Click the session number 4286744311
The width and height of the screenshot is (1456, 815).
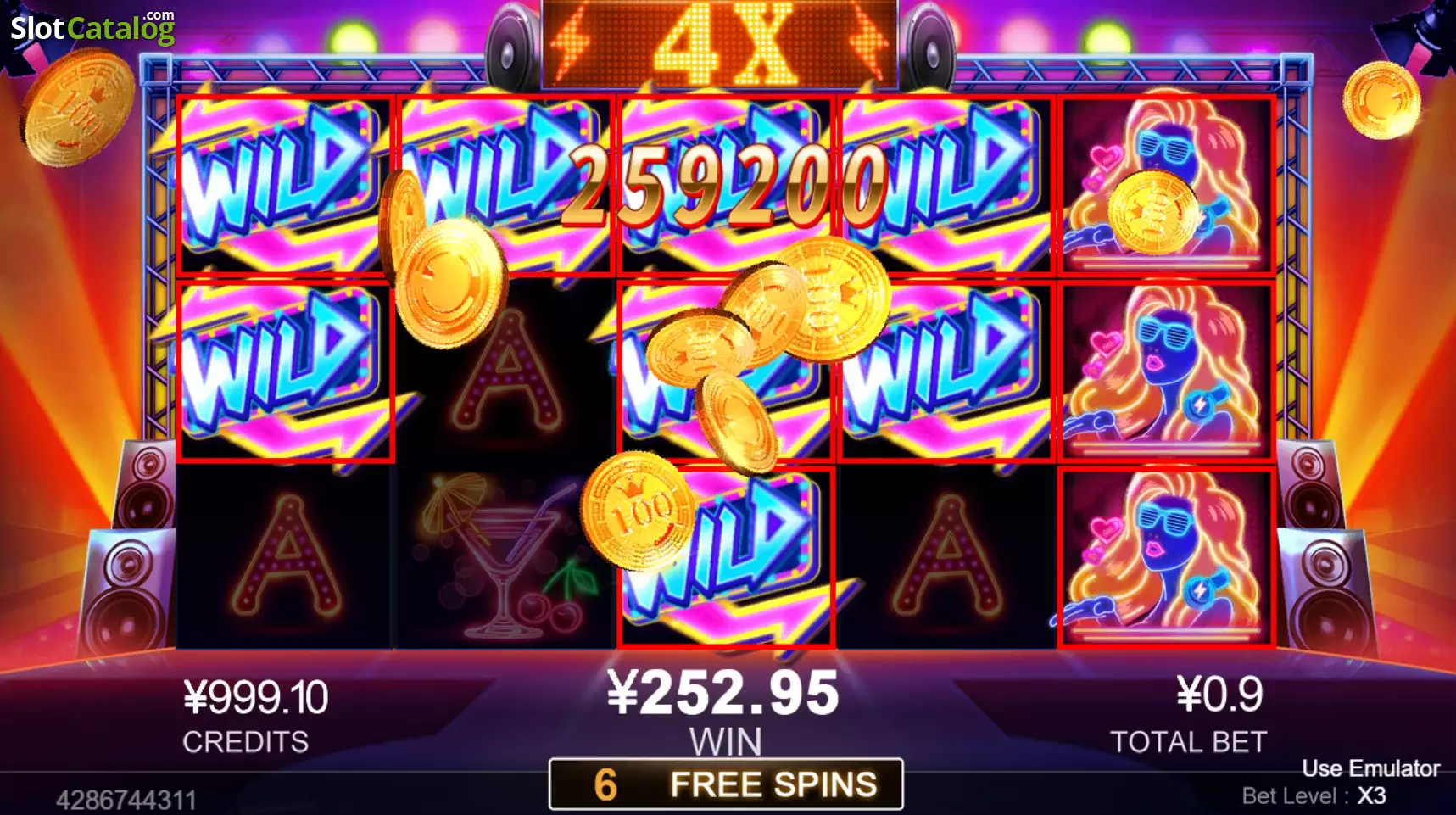(x=126, y=800)
